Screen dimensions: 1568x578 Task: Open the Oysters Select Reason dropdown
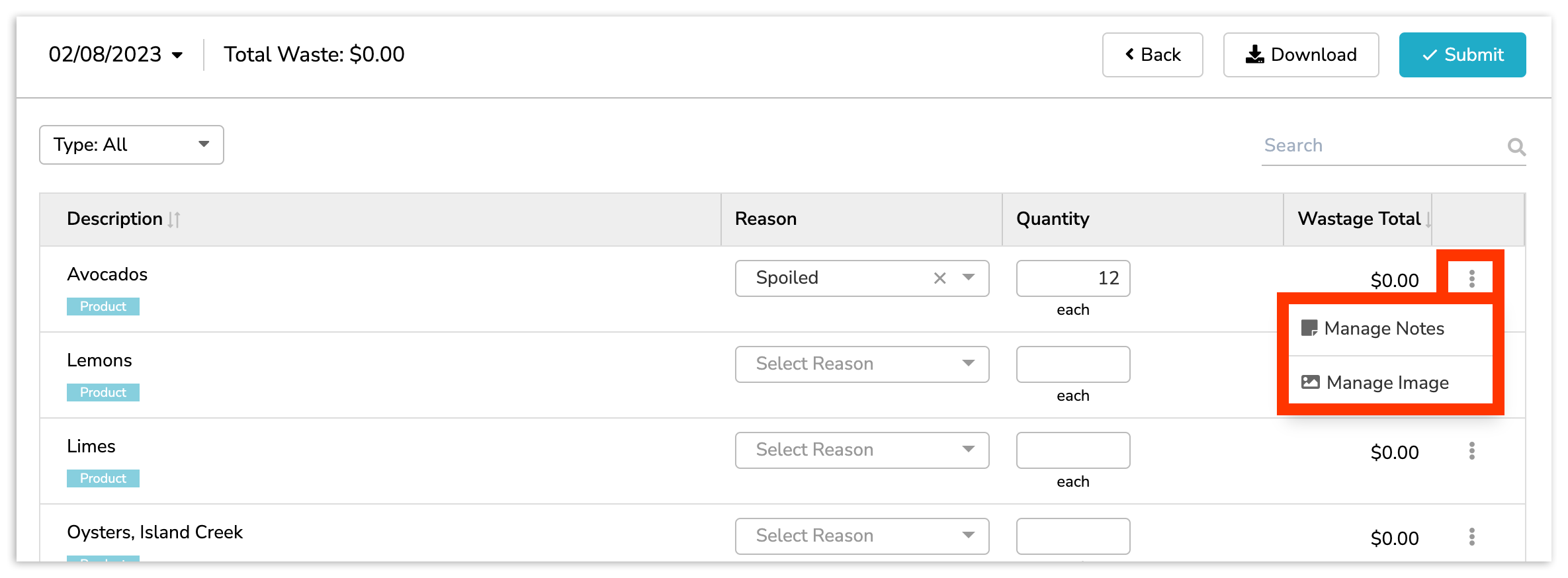(x=861, y=536)
